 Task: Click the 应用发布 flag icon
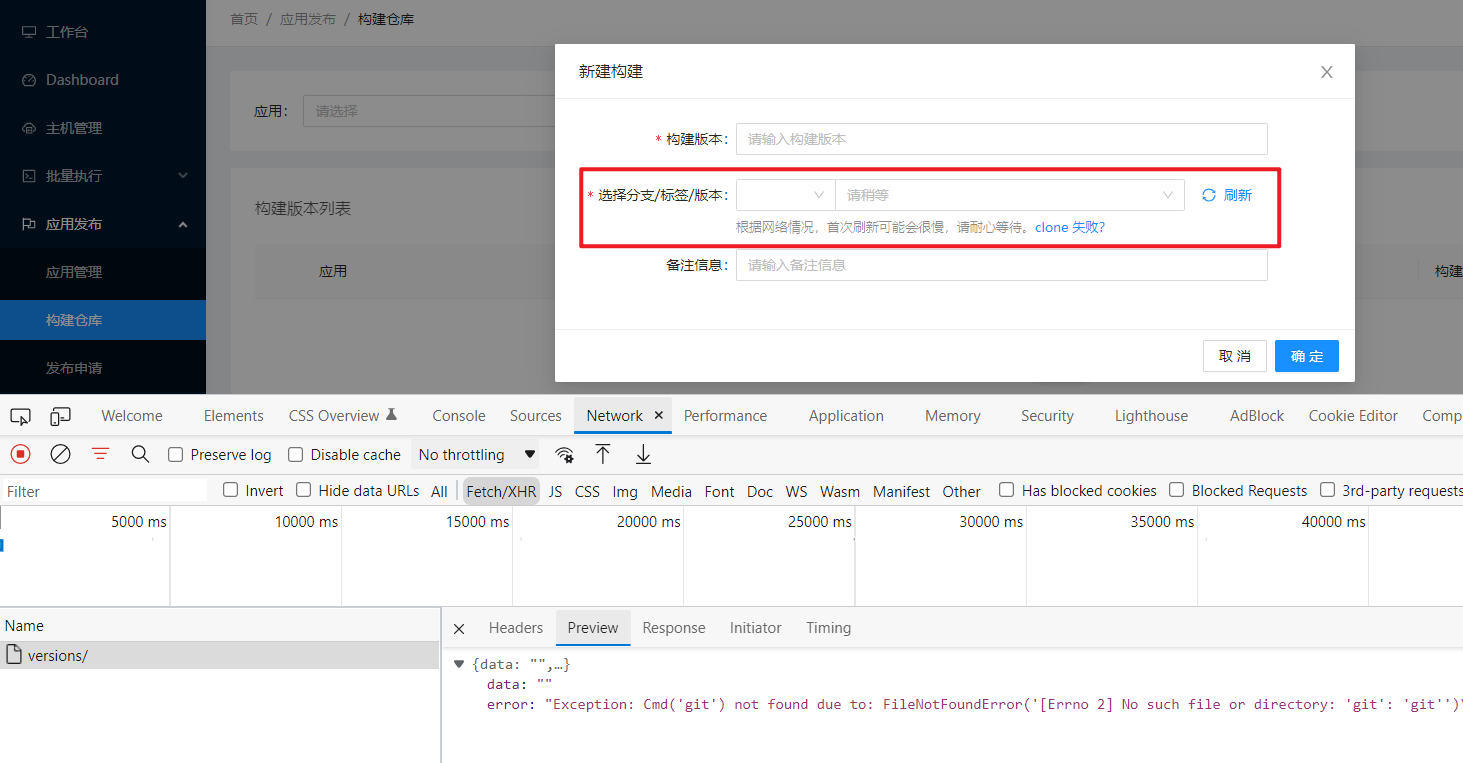coord(29,224)
